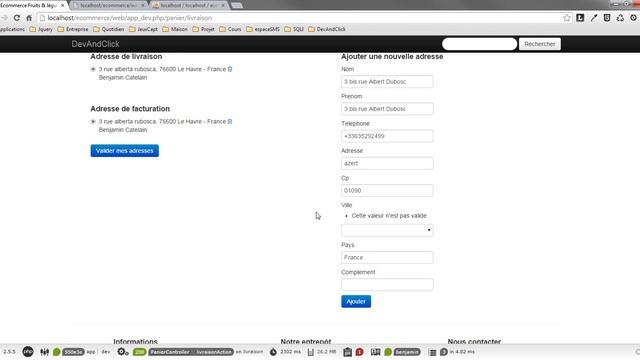
Task: Bookmark this page with the star icon
Action: [x=567, y=18]
